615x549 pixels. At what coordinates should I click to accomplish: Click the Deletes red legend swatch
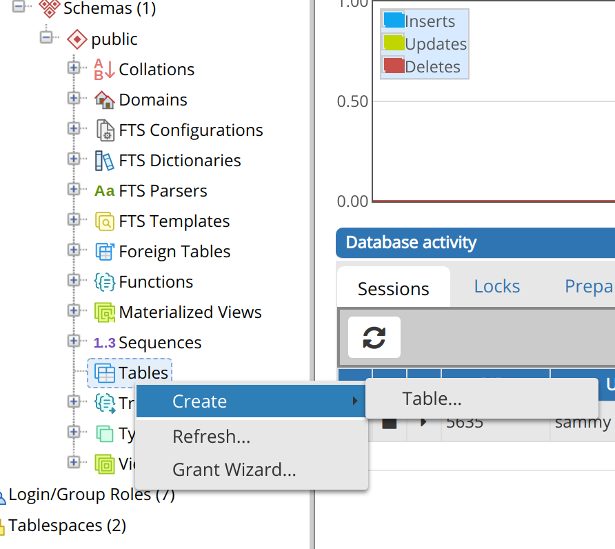click(394, 66)
